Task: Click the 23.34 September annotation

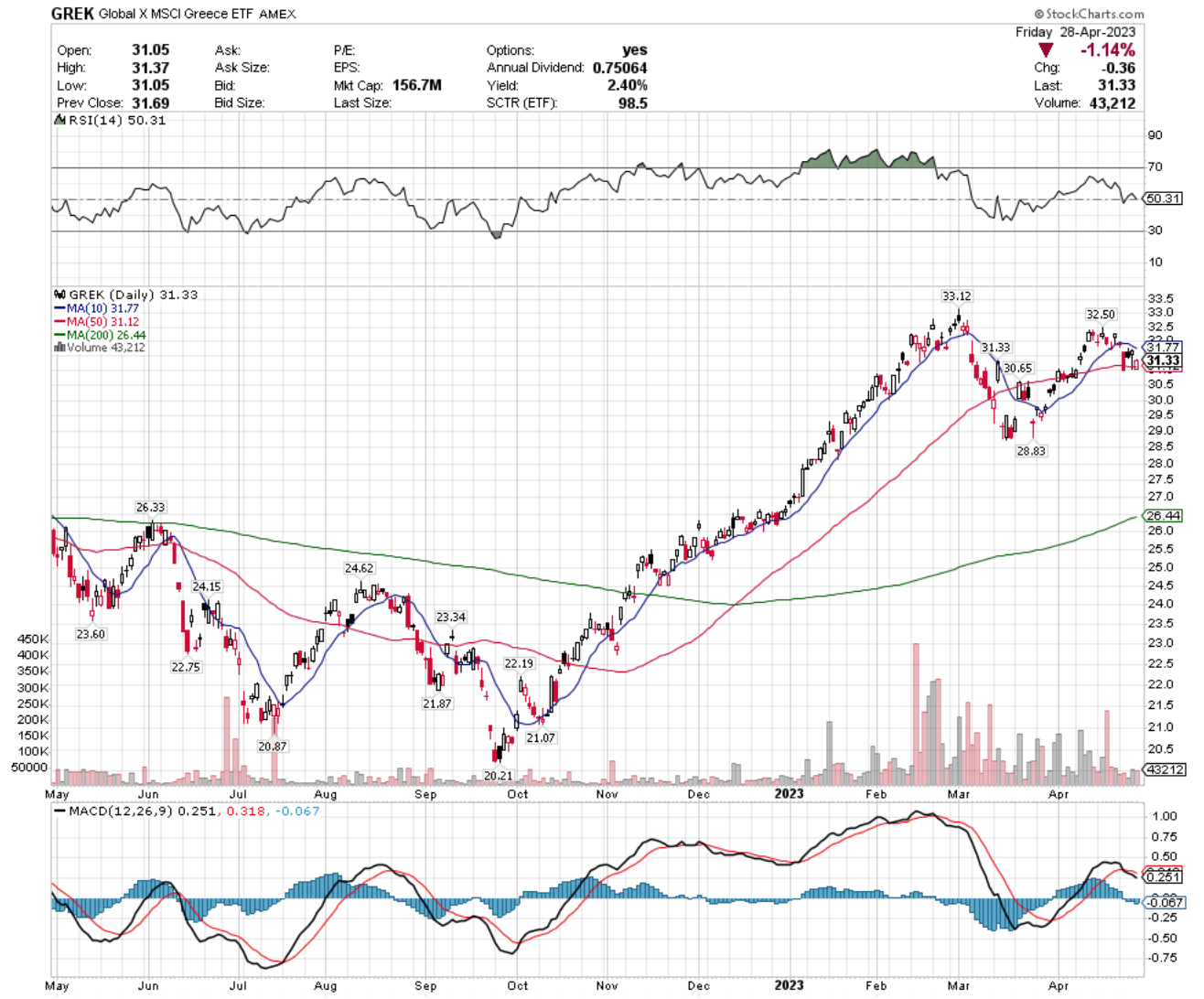Action: [x=451, y=618]
